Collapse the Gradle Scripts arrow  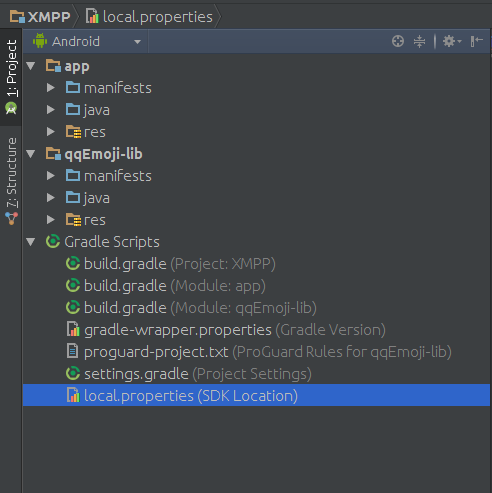point(31,242)
